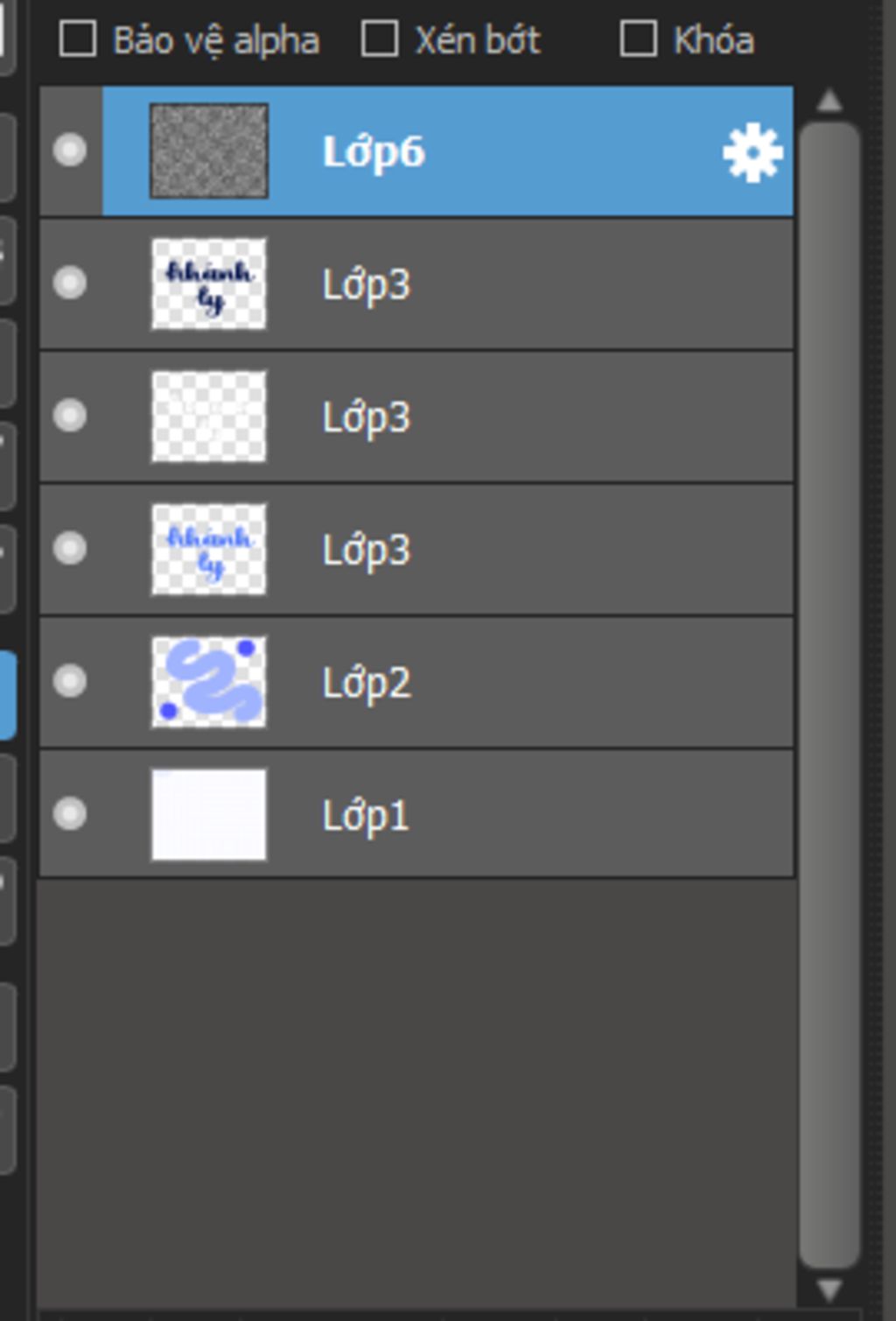This screenshot has width=896, height=1321.
Task: Check the Khóa lock checkbox
Action: pos(638,39)
